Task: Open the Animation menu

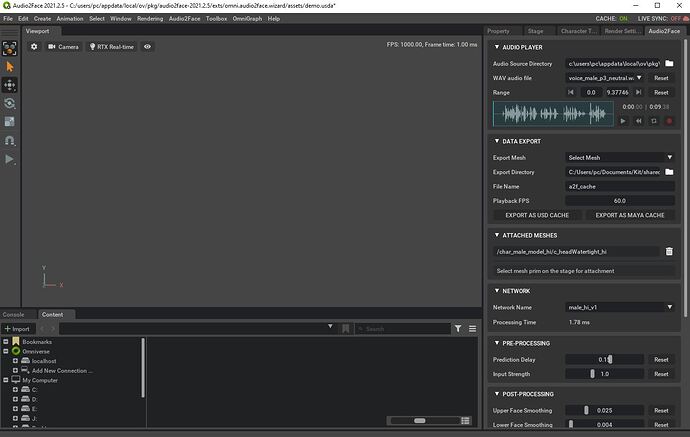Action: 70,18
